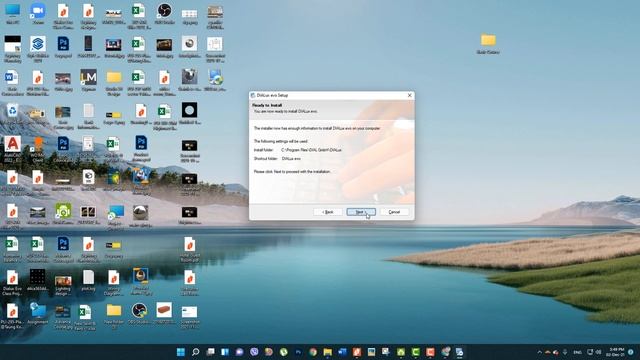Screen dimensions: 640x360
Task: Cancel the DIALux evo Setup
Action: [x=394, y=212]
